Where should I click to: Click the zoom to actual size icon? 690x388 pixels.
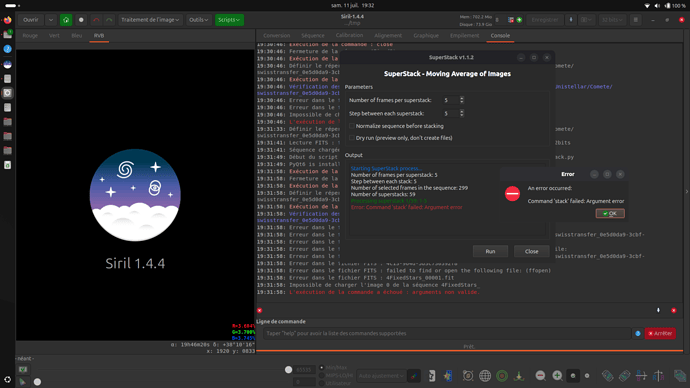[x=587, y=376]
